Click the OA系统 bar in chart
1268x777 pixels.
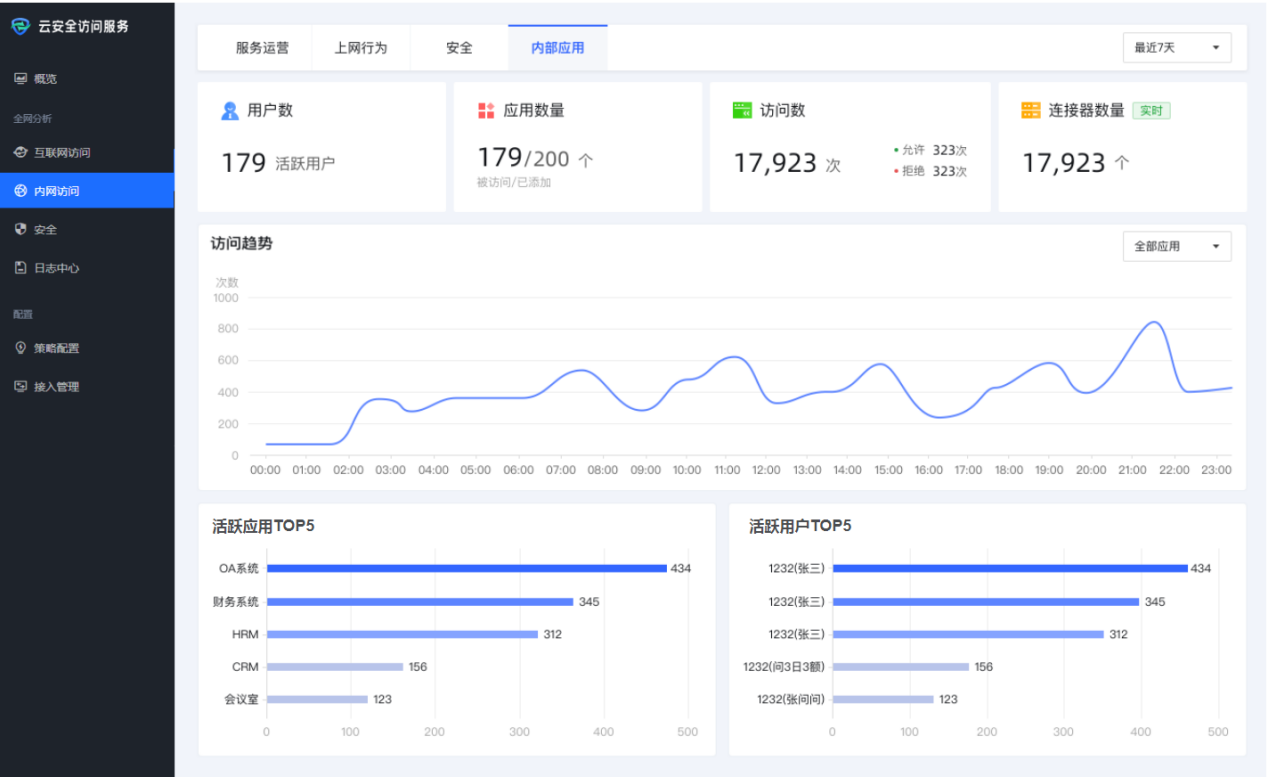pyautogui.click(x=466, y=568)
